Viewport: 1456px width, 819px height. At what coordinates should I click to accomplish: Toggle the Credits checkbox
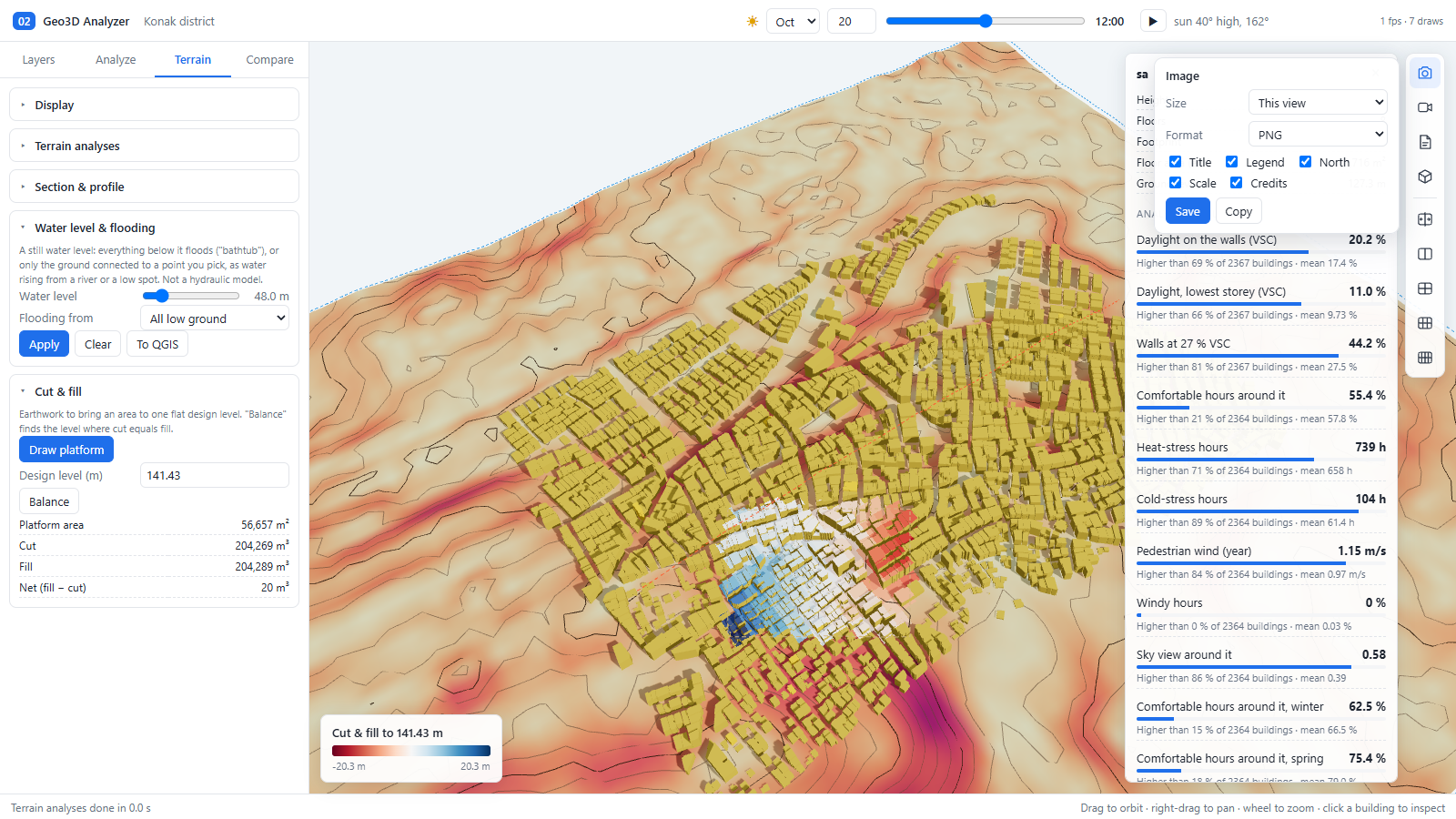pyautogui.click(x=1236, y=183)
